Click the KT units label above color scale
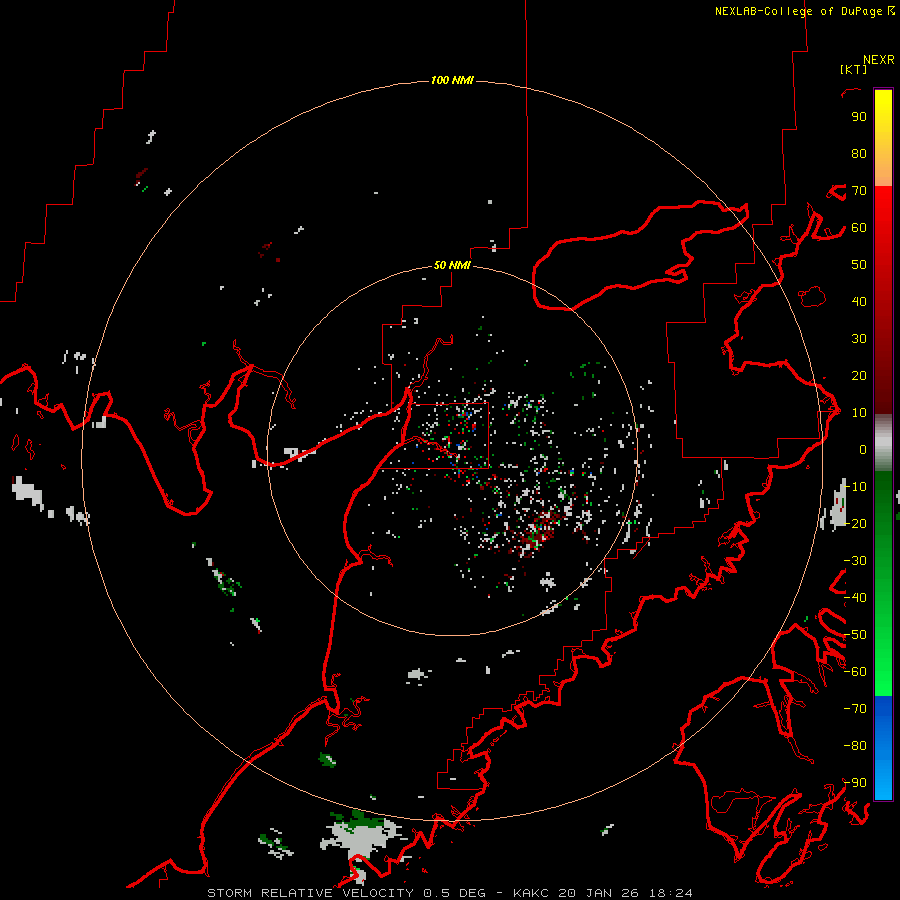Image resolution: width=900 pixels, height=900 pixels. pyautogui.click(x=854, y=69)
